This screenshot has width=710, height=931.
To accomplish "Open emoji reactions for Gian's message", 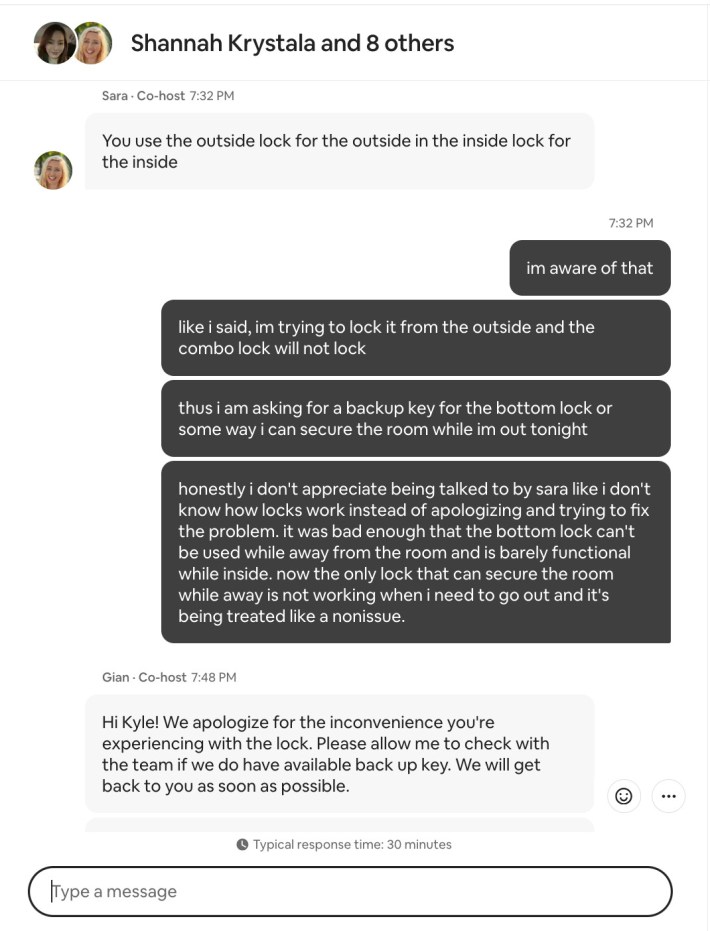I will 624,796.
